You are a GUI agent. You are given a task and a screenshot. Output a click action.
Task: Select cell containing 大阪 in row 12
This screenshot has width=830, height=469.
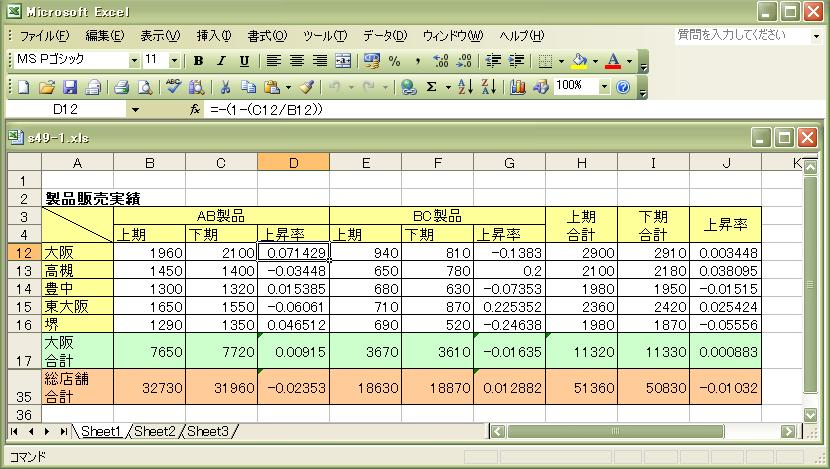click(77, 252)
